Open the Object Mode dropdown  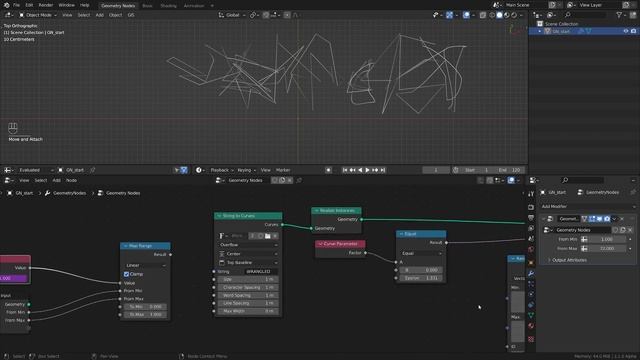[x=38, y=15]
